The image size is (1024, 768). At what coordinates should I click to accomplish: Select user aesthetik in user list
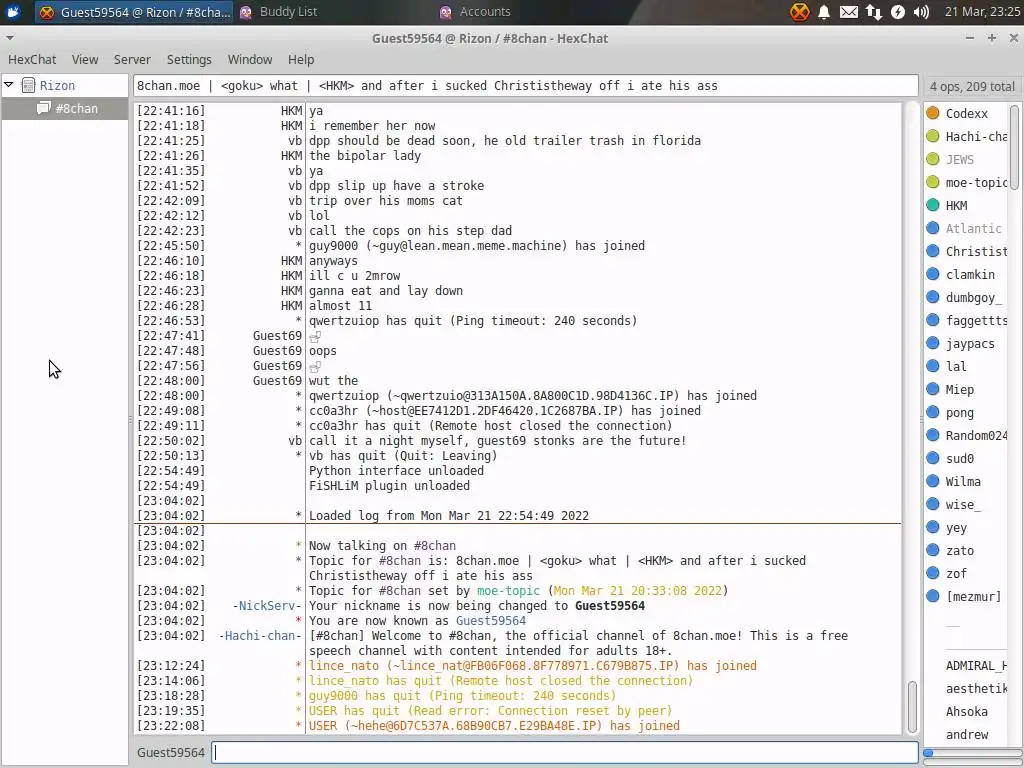[976, 688]
